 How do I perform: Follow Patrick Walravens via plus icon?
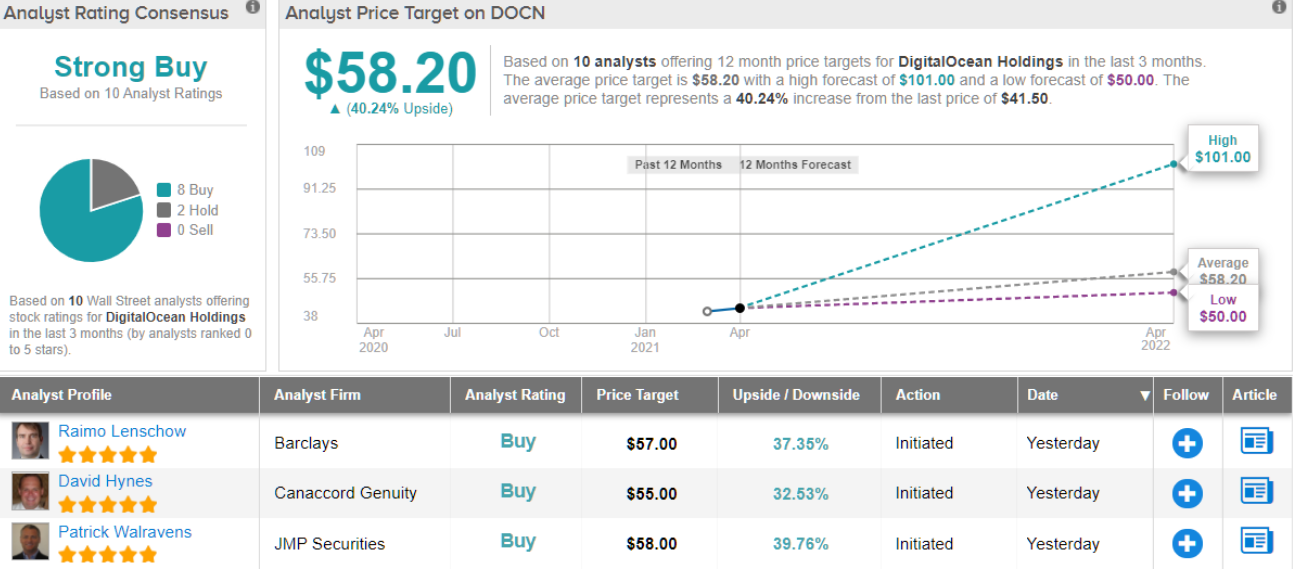[1187, 543]
